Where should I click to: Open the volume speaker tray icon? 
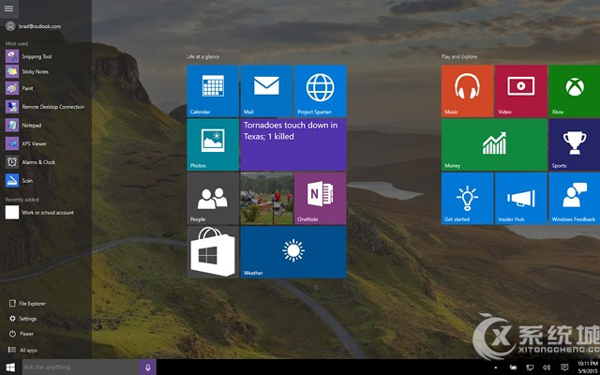(x=547, y=368)
